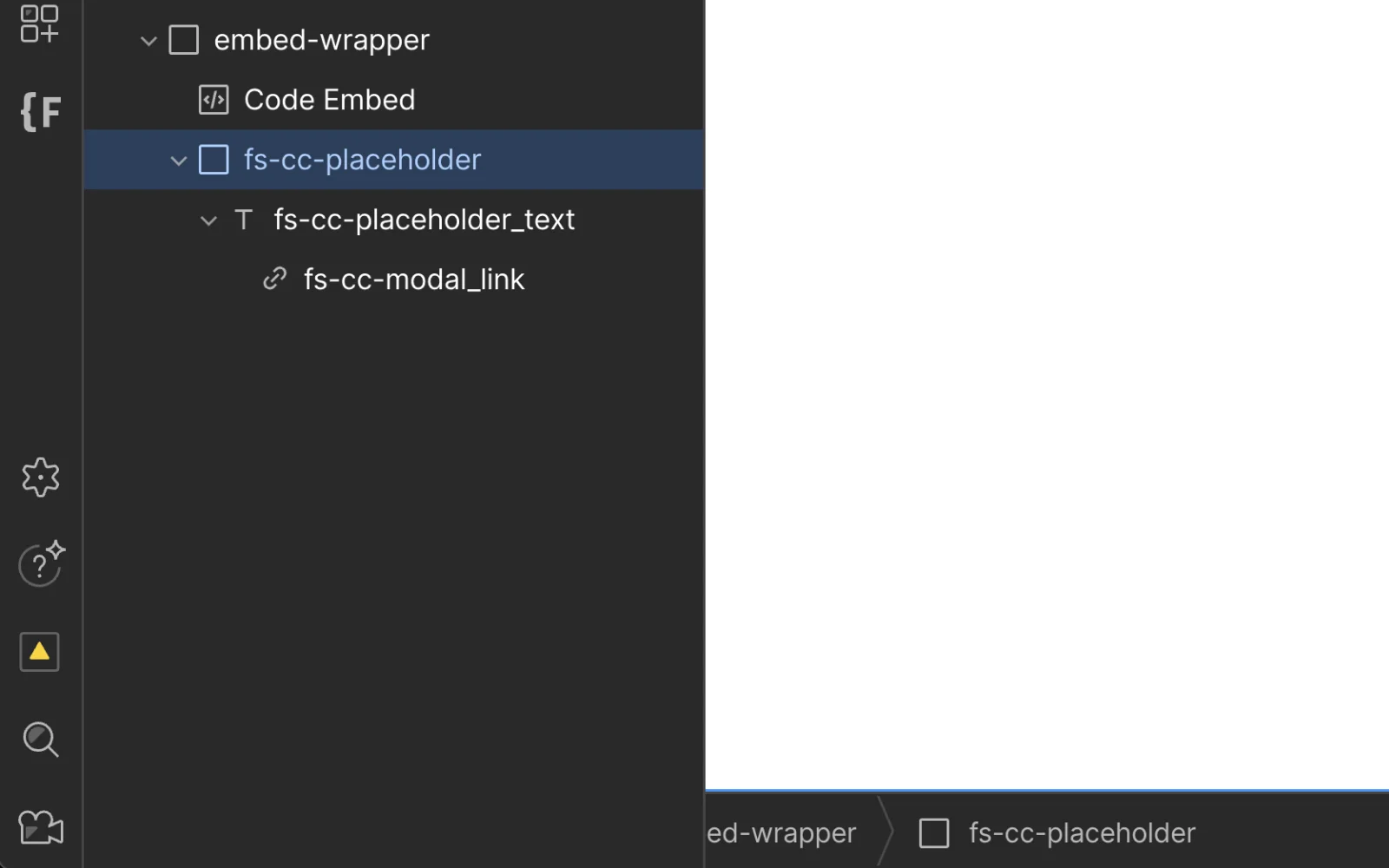Click the T text icon in navigator
This screenshot has height=868, width=1389.
coord(244,220)
